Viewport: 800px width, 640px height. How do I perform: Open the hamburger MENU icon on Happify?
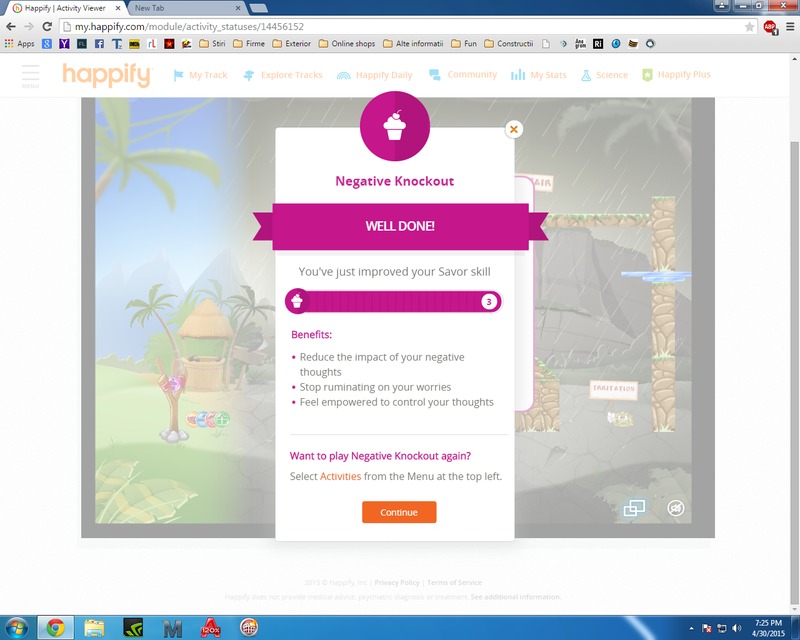[x=30, y=76]
